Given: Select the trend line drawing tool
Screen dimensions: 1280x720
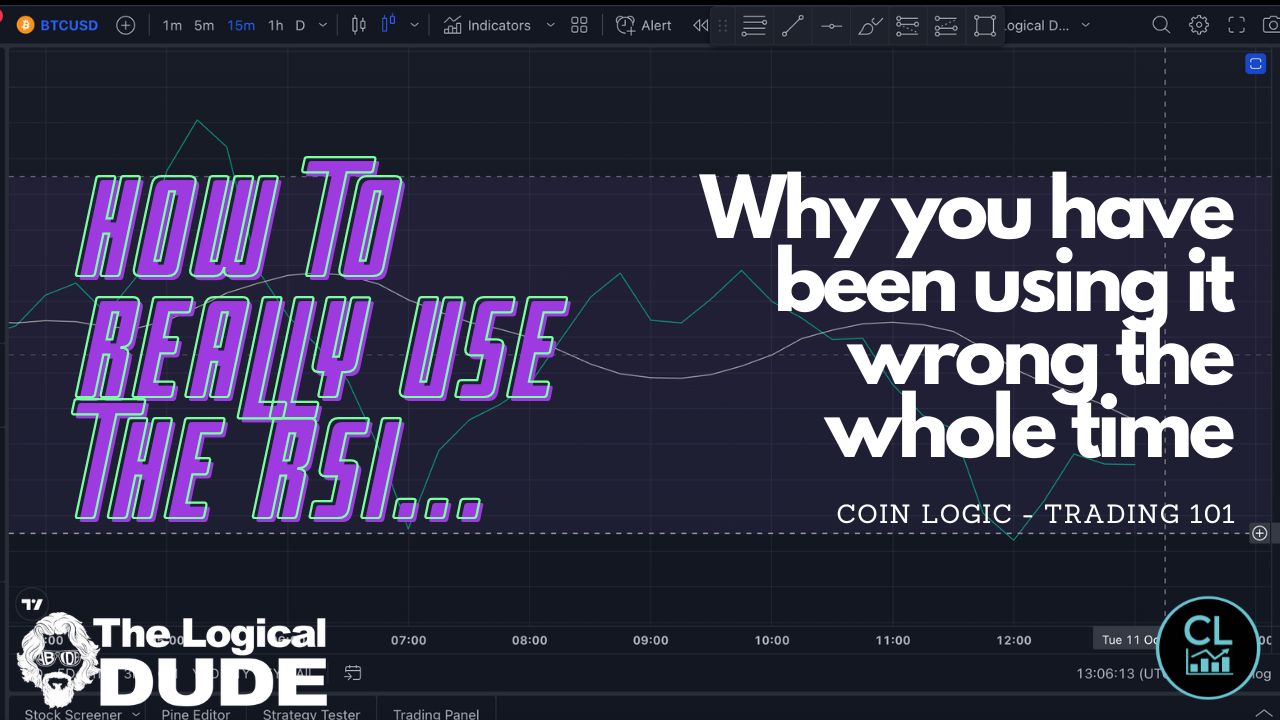Looking at the screenshot, I should pyautogui.click(x=793, y=27).
